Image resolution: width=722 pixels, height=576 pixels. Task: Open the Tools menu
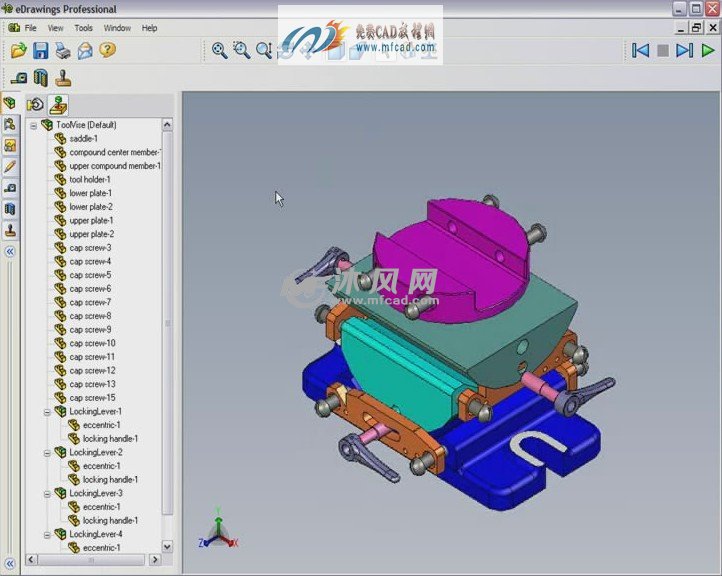click(83, 28)
